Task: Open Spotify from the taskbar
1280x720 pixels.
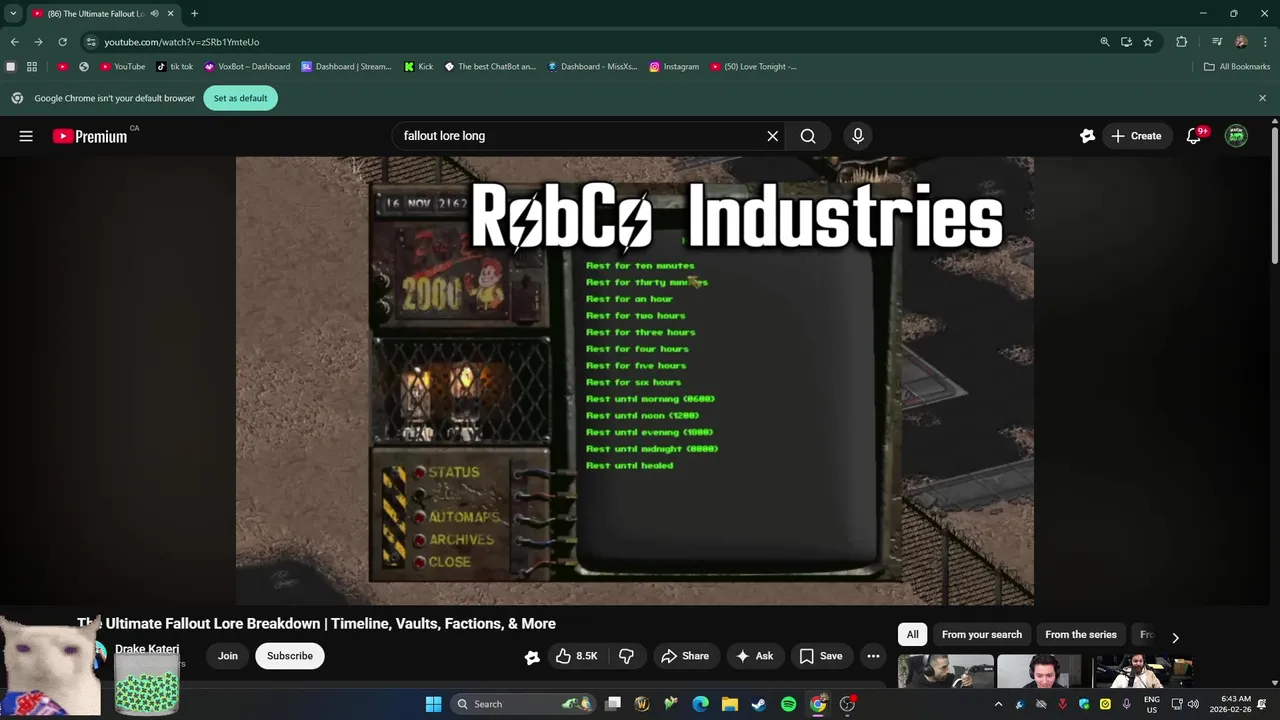Action: [x=788, y=704]
